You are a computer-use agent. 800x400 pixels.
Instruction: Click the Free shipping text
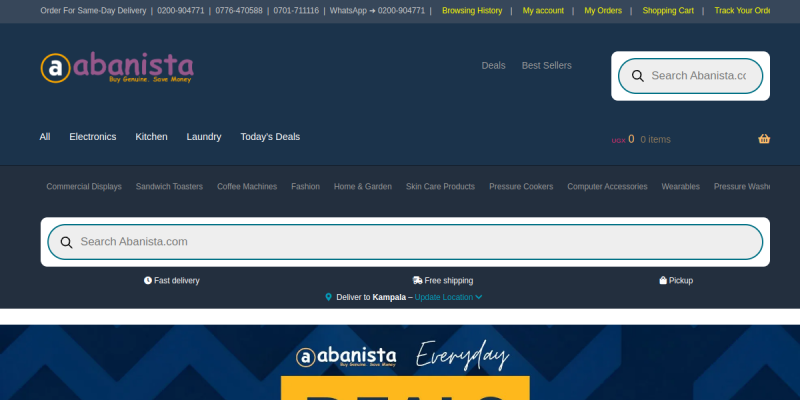(x=448, y=281)
